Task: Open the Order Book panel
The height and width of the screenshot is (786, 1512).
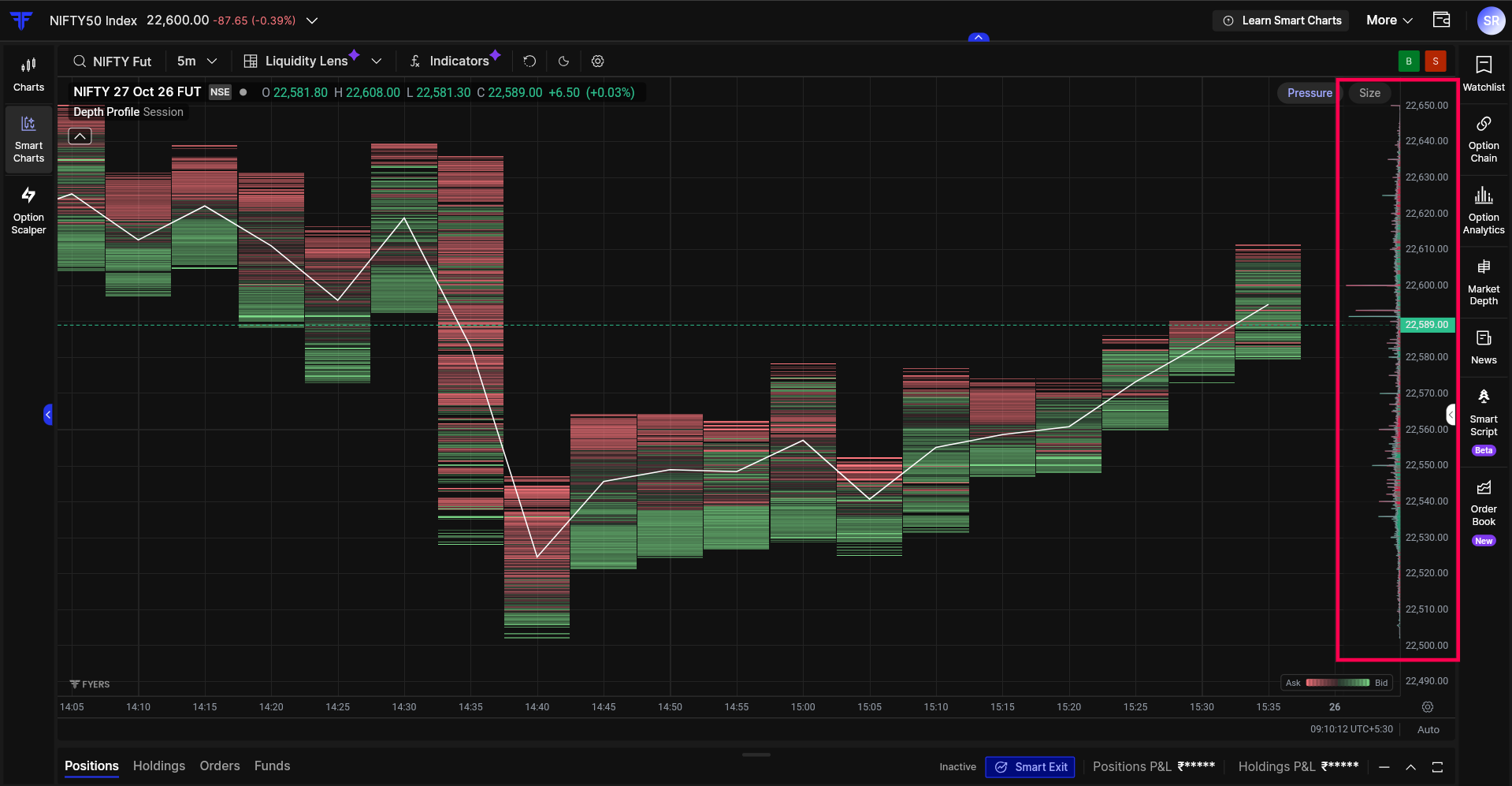Action: [x=1484, y=512]
